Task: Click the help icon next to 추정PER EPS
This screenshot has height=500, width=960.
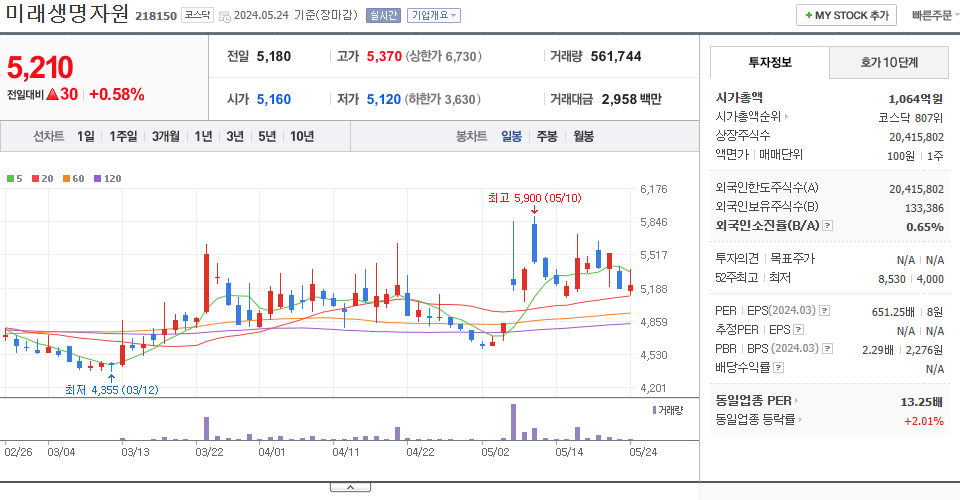Action: (798, 330)
